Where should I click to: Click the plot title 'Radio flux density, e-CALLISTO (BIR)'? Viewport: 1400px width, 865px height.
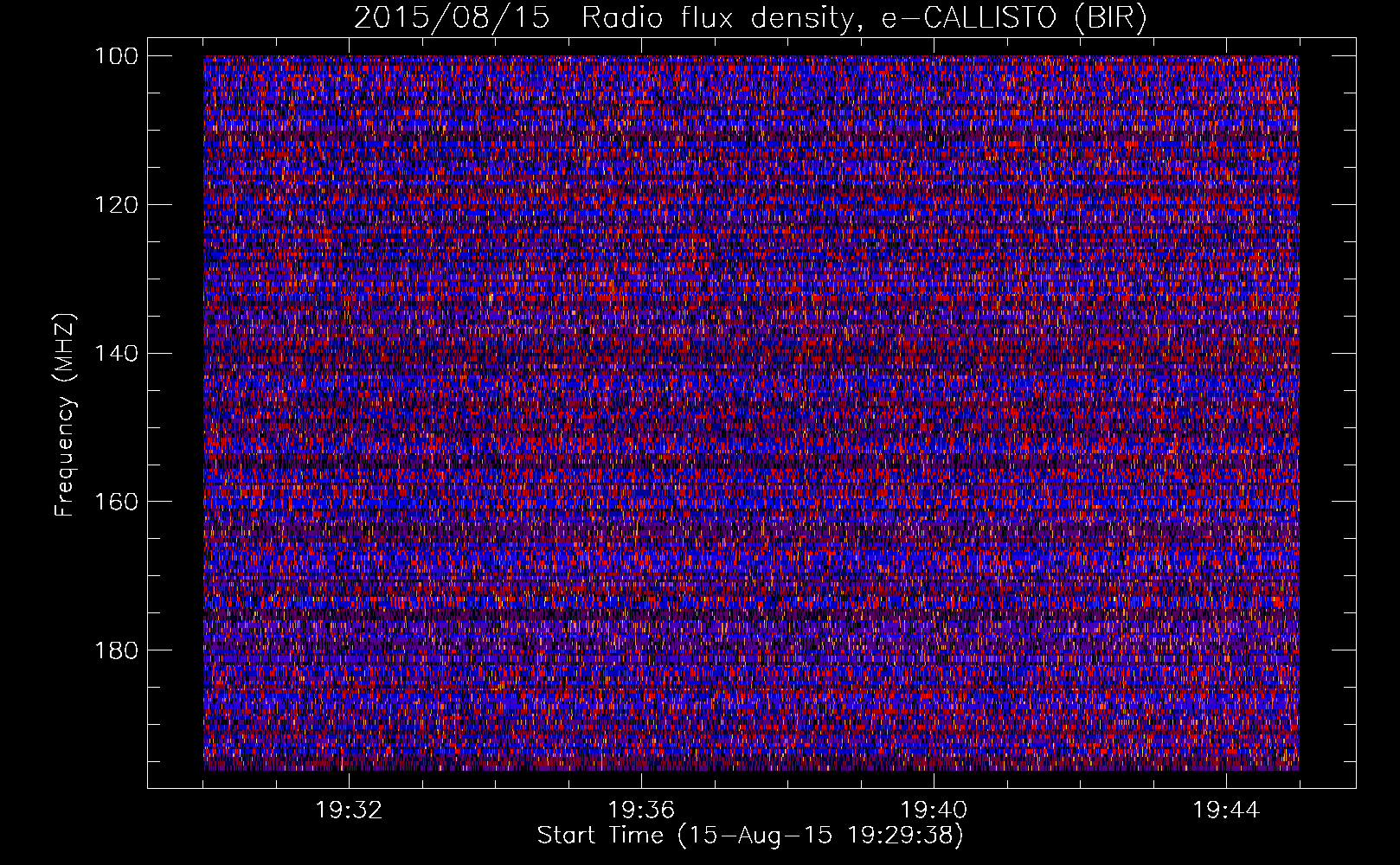point(864,18)
